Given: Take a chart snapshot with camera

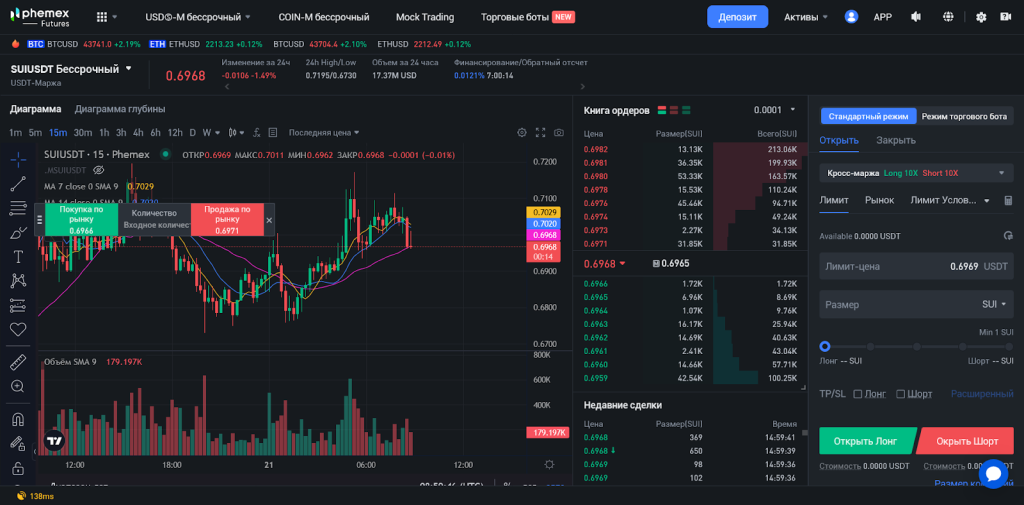Looking at the screenshot, I should (559, 133).
